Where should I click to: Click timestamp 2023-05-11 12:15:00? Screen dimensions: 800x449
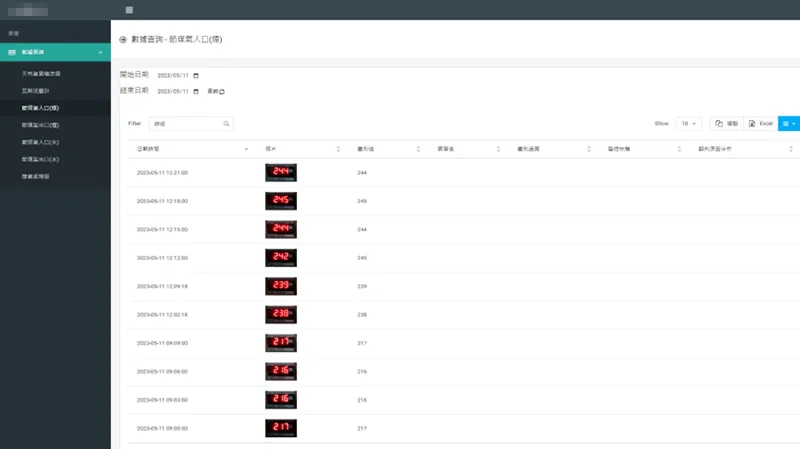pyautogui.click(x=162, y=230)
